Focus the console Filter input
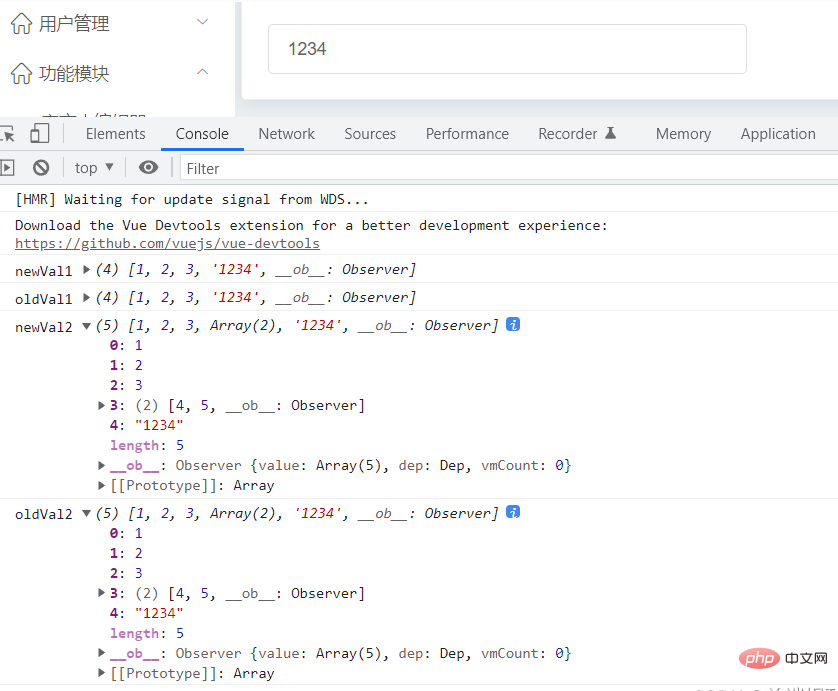The image size is (838, 691). [509, 168]
